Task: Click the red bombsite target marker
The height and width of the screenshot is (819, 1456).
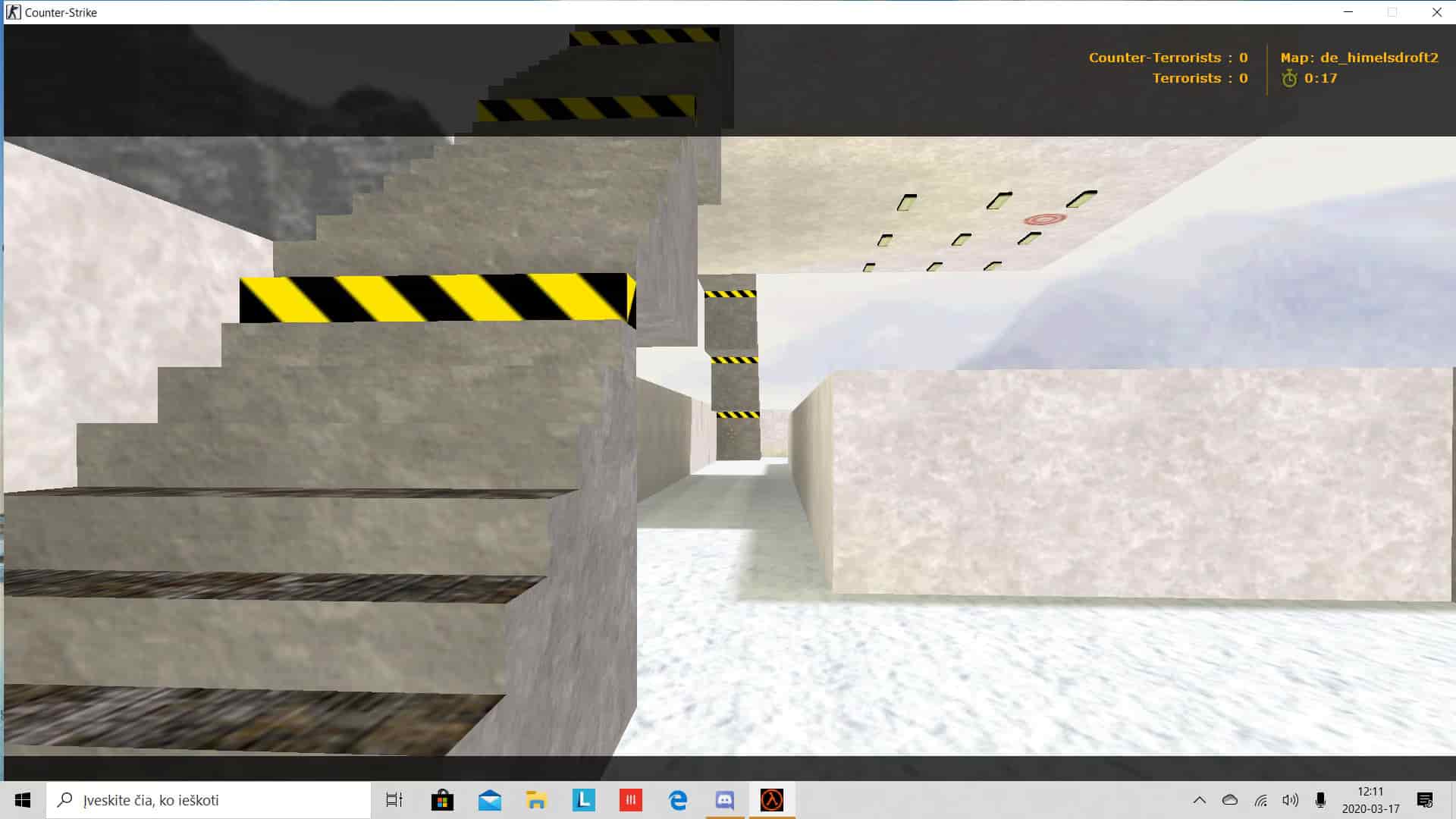Action: coord(1045,219)
